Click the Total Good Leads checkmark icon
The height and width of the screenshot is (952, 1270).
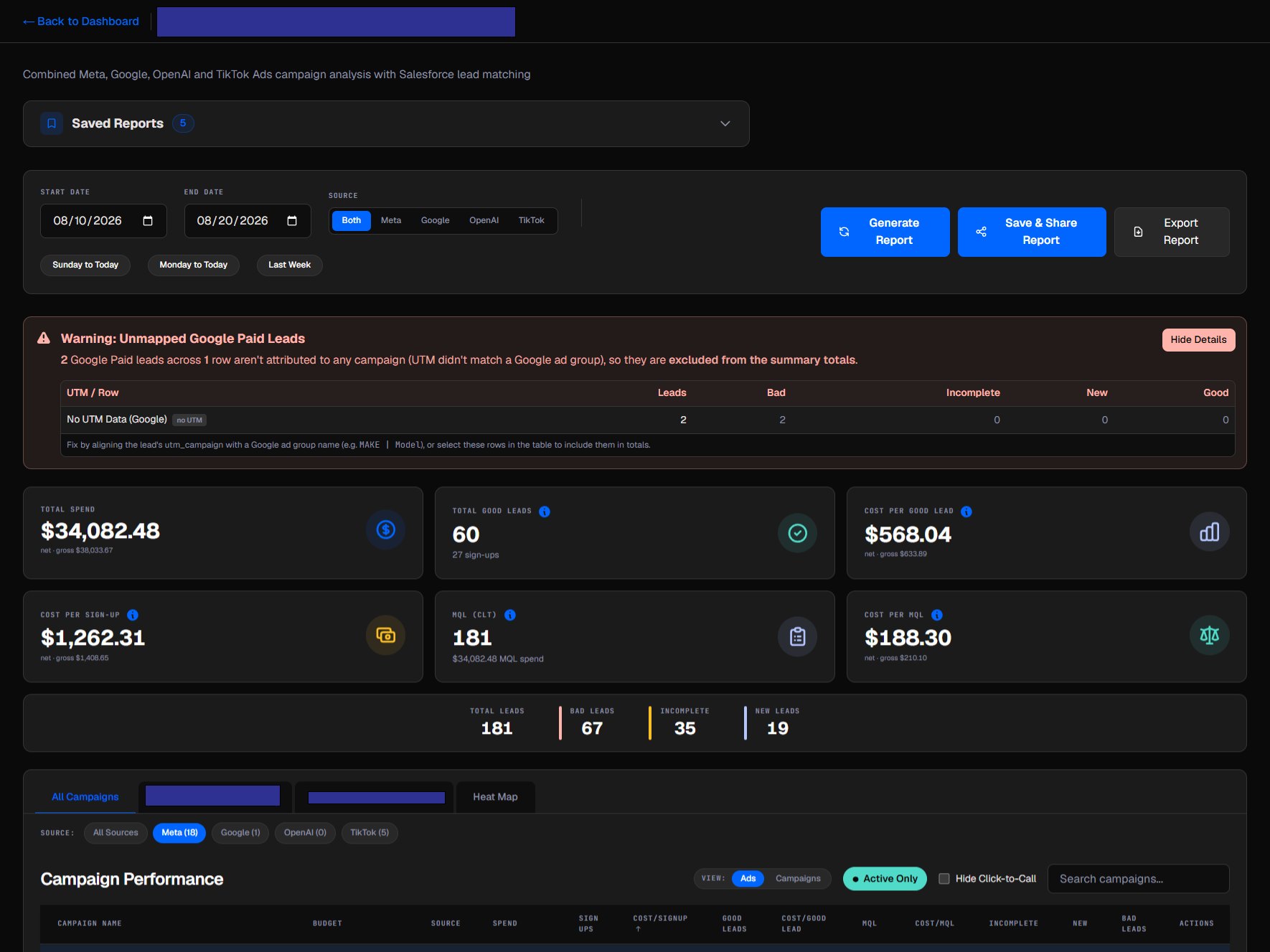coord(798,533)
